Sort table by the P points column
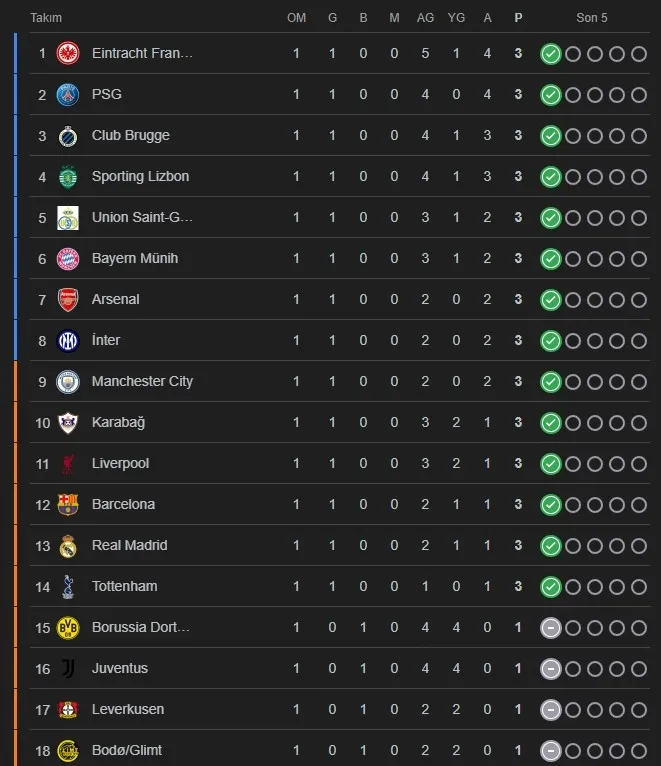 point(518,18)
